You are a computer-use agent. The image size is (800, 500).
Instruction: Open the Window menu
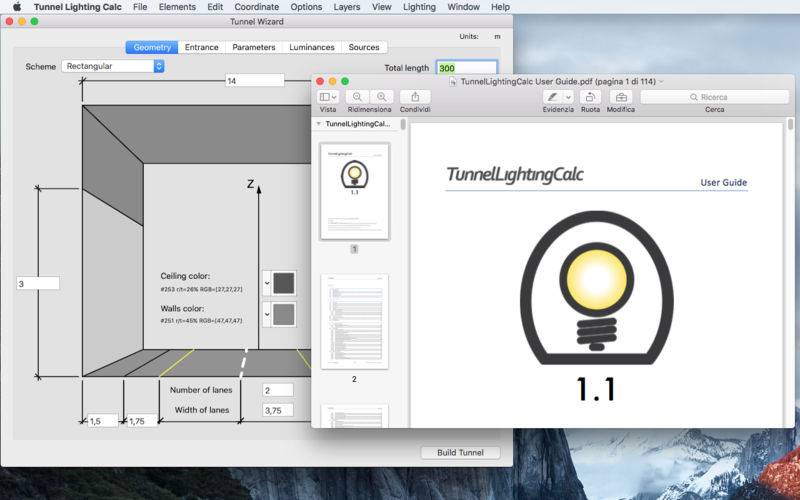[463, 7]
